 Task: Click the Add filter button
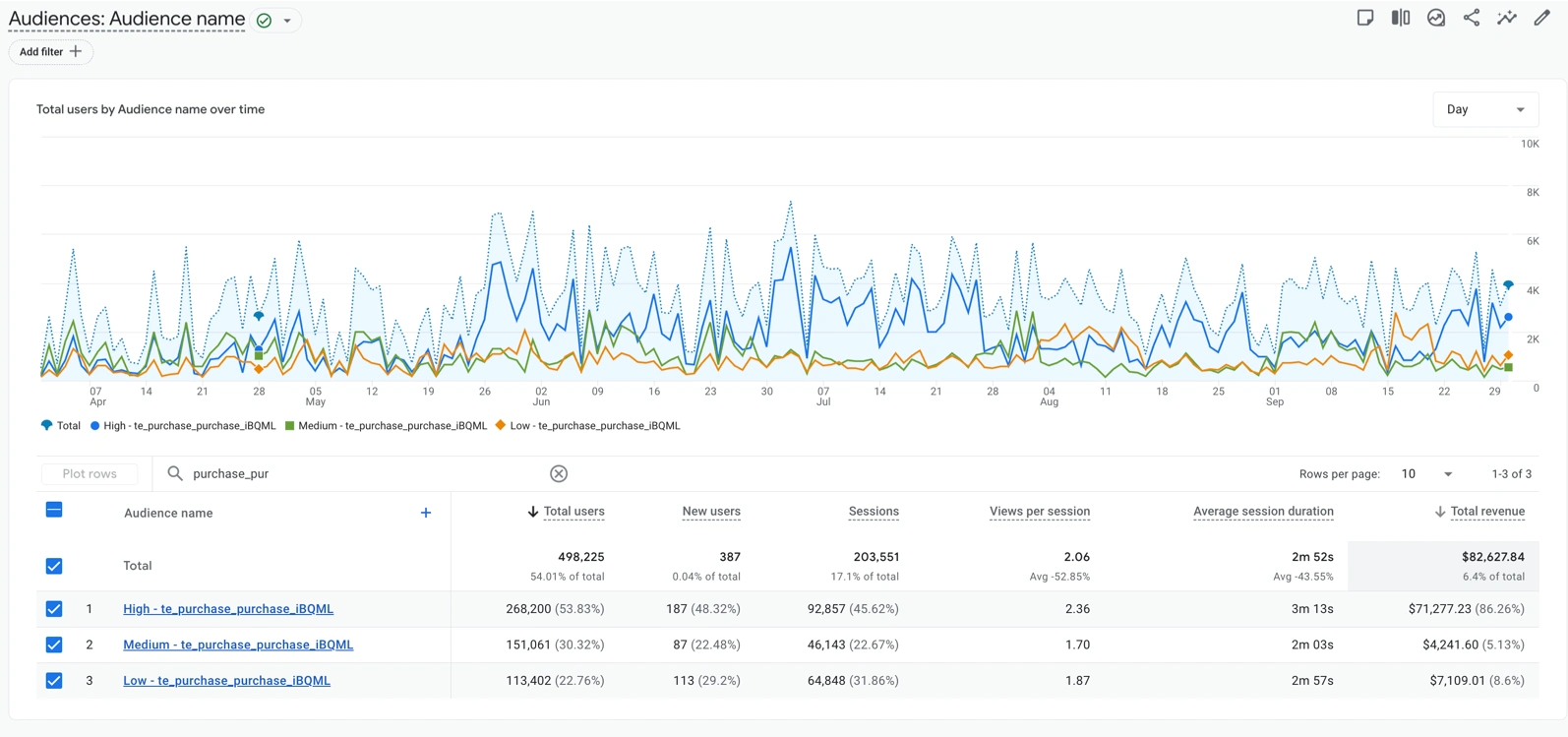pyautogui.click(x=51, y=52)
